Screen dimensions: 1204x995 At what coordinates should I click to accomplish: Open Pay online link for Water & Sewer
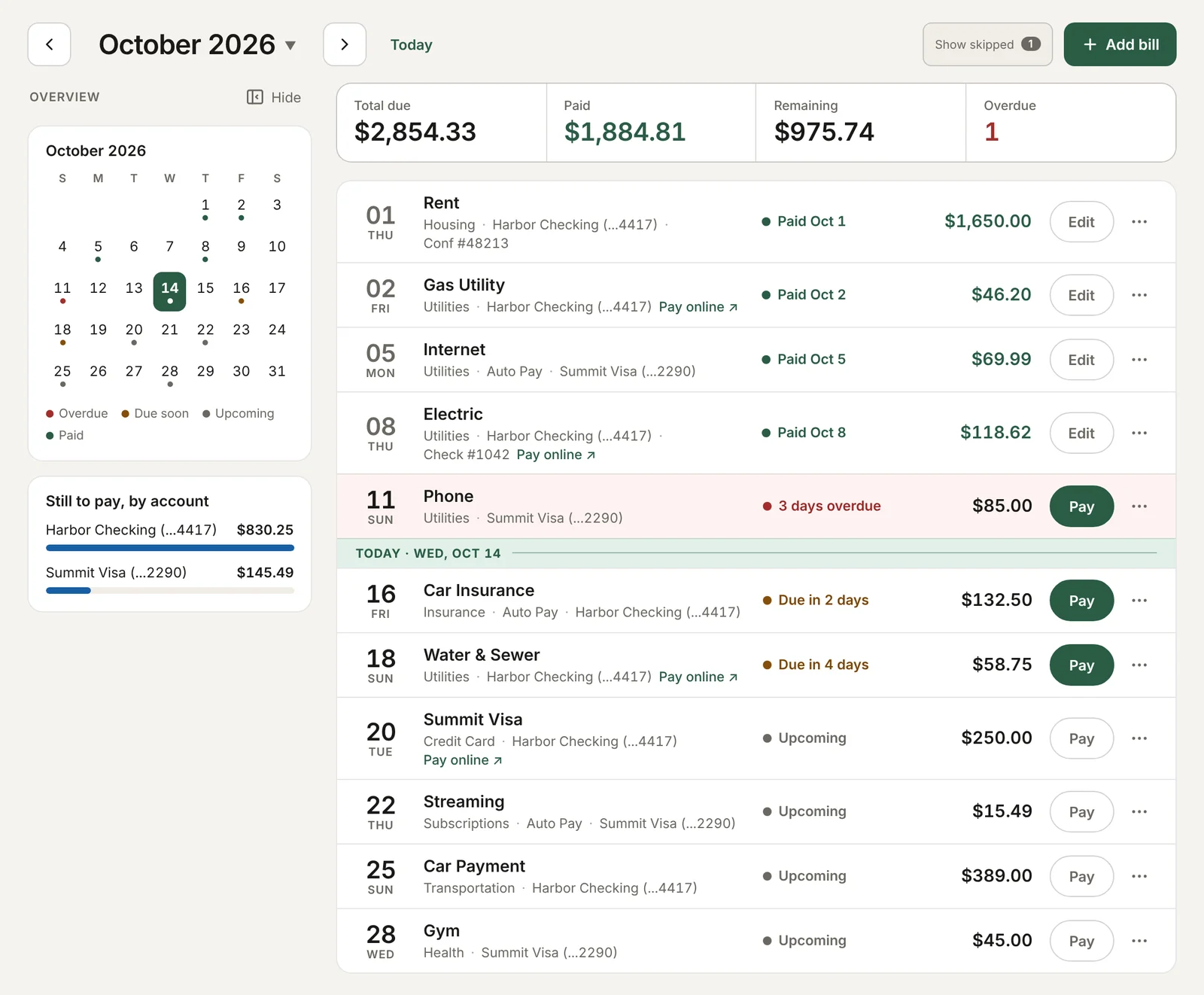[698, 677]
